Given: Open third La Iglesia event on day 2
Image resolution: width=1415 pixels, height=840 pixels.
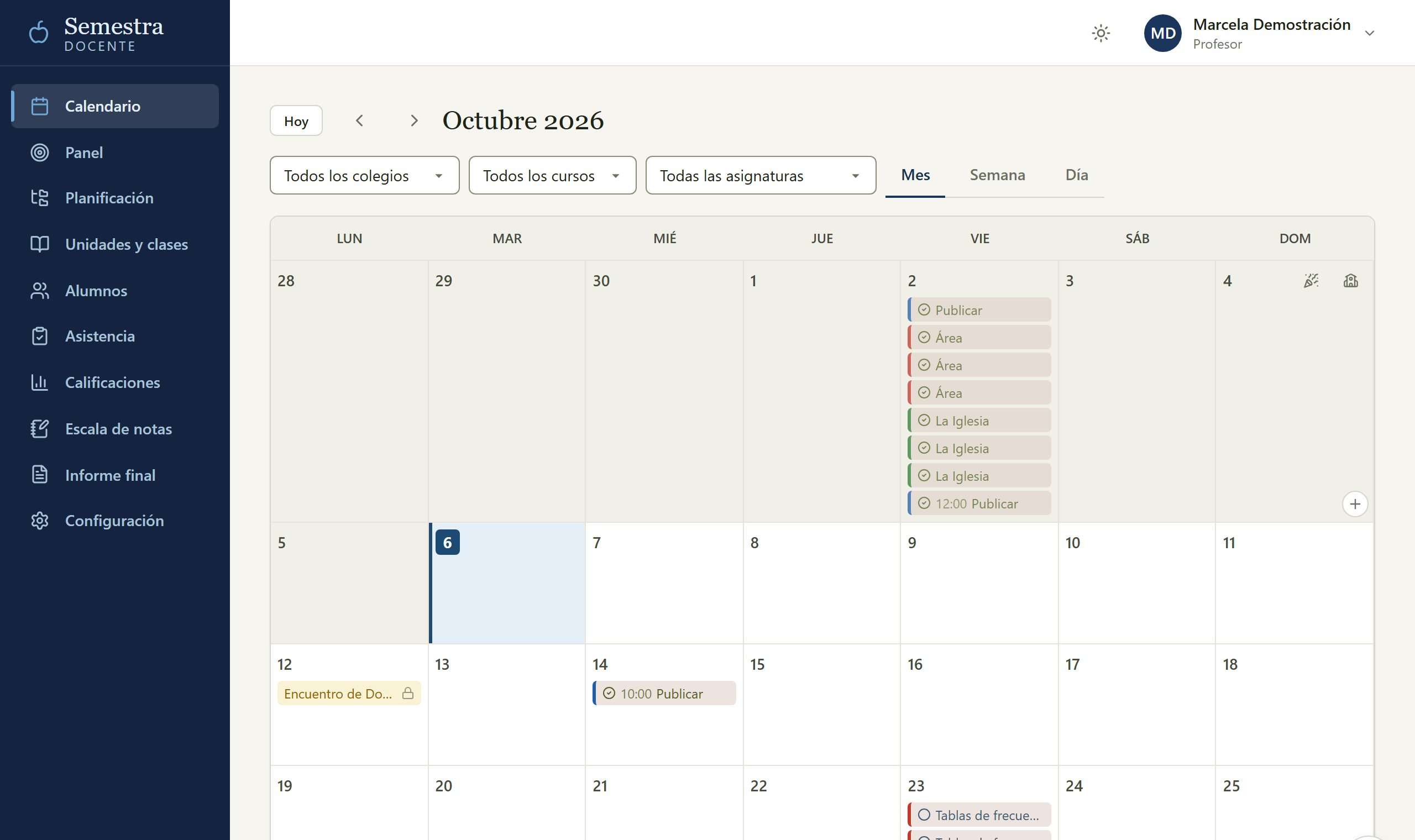Looking at the screenshot, I should tap(979, 475).
